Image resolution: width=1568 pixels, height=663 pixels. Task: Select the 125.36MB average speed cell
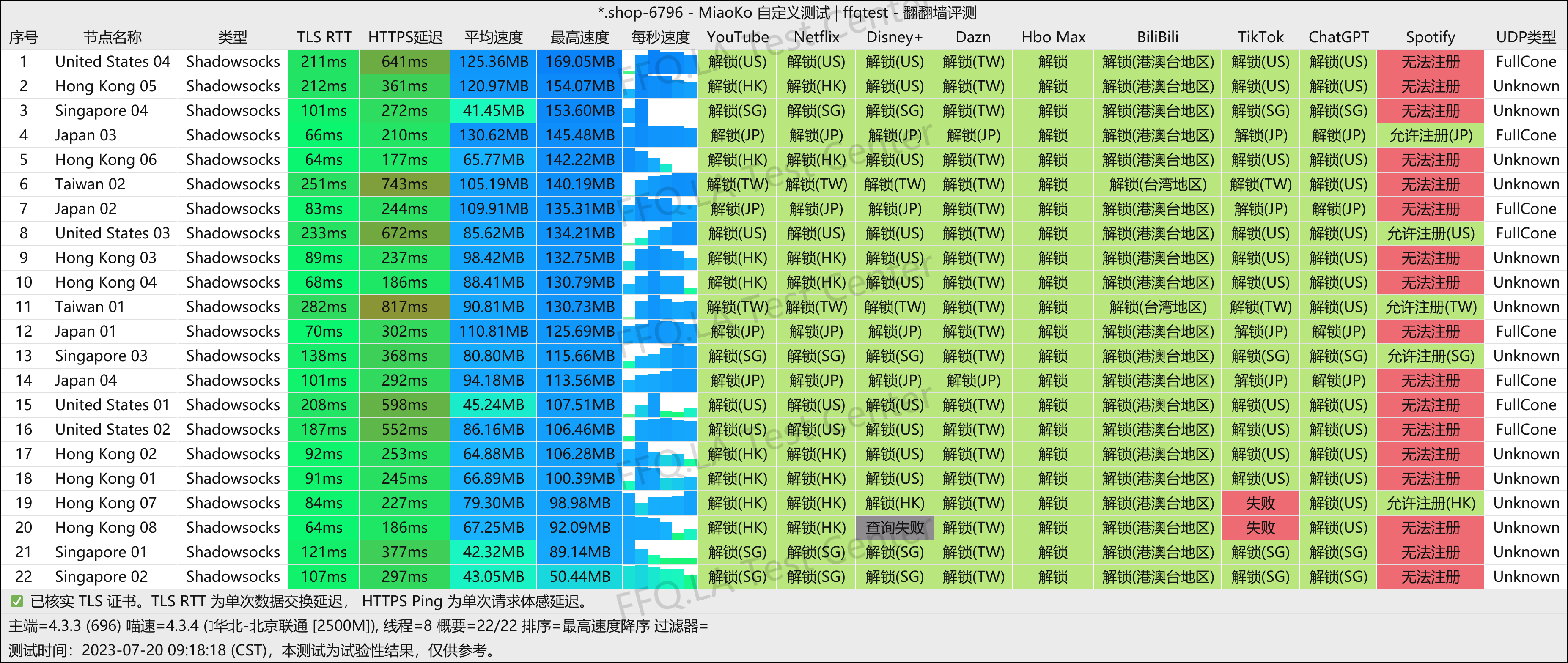coord(493,61)
